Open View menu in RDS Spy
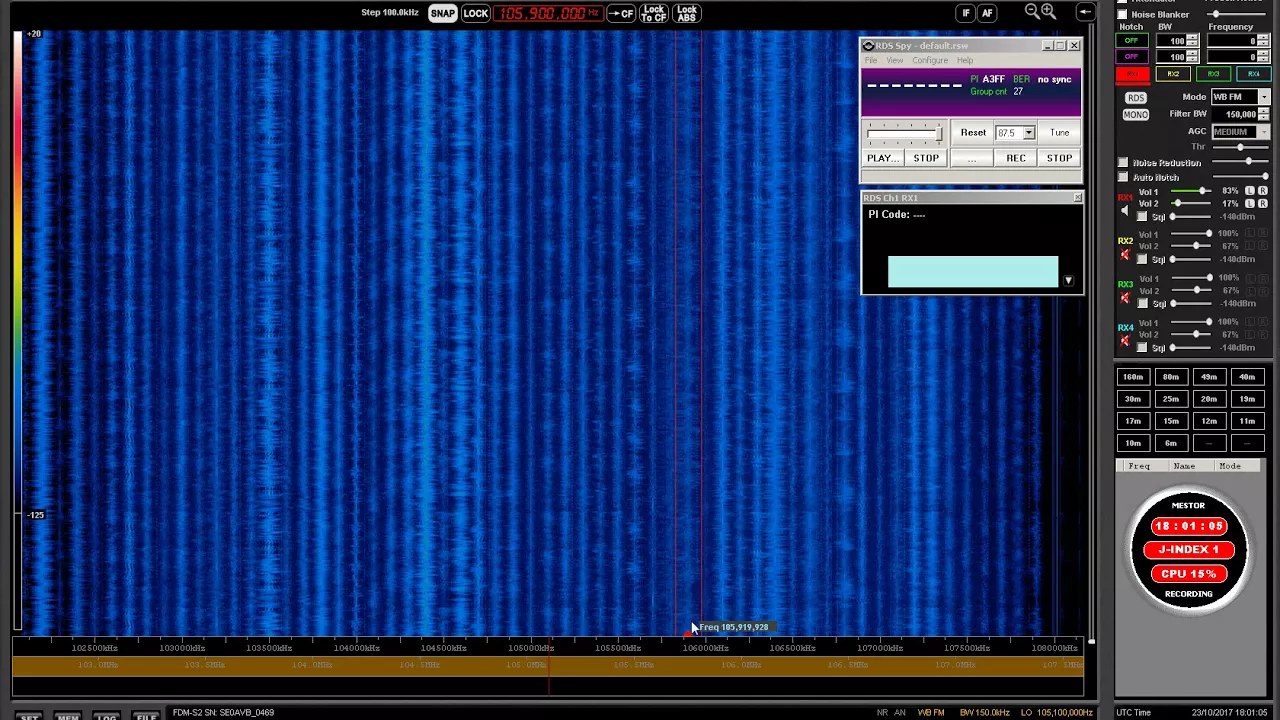The height and width of the screenshot is (720, 1280). coord(894,60)
